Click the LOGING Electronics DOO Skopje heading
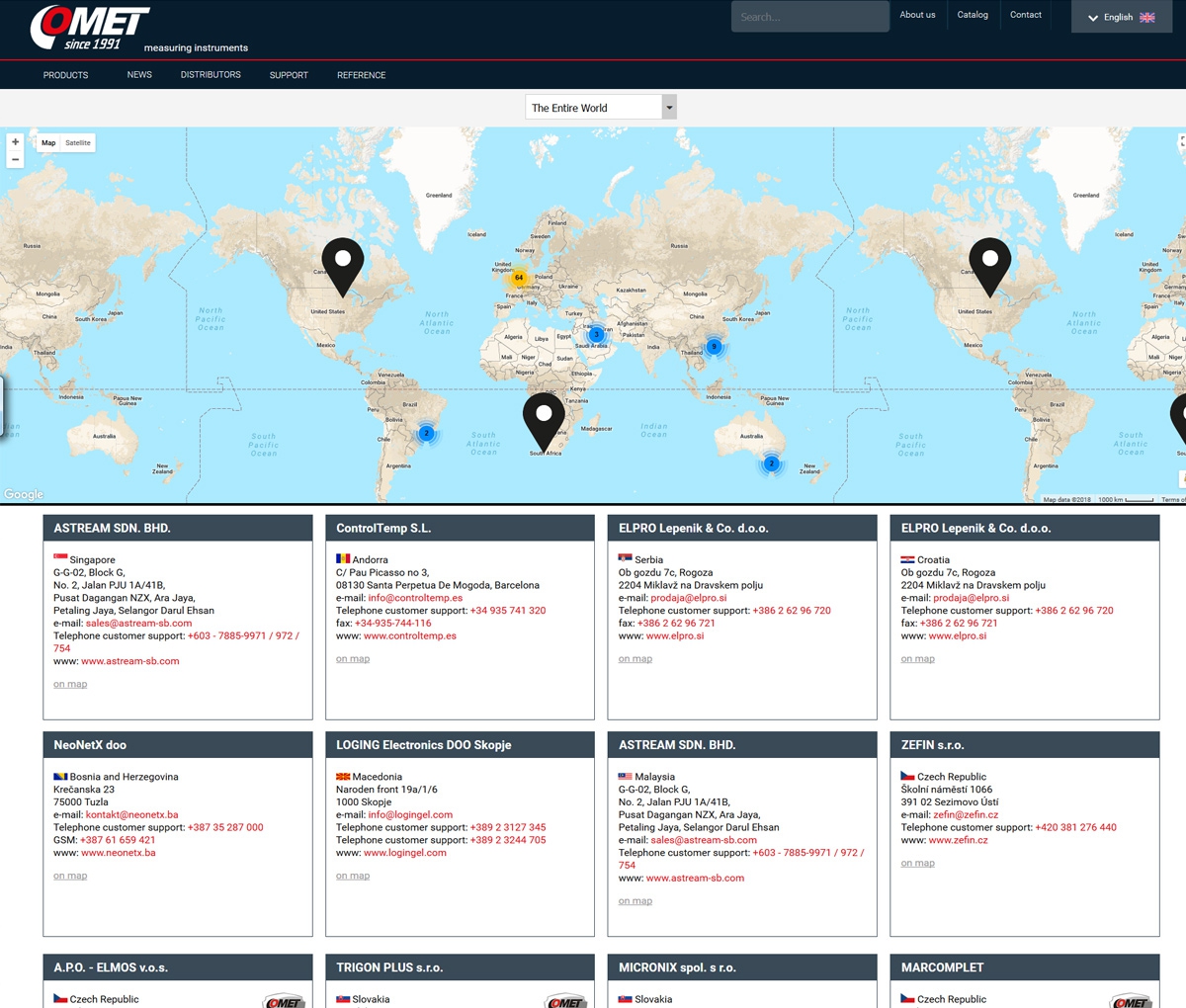1186x1008 pixels. tap(424, 745)
